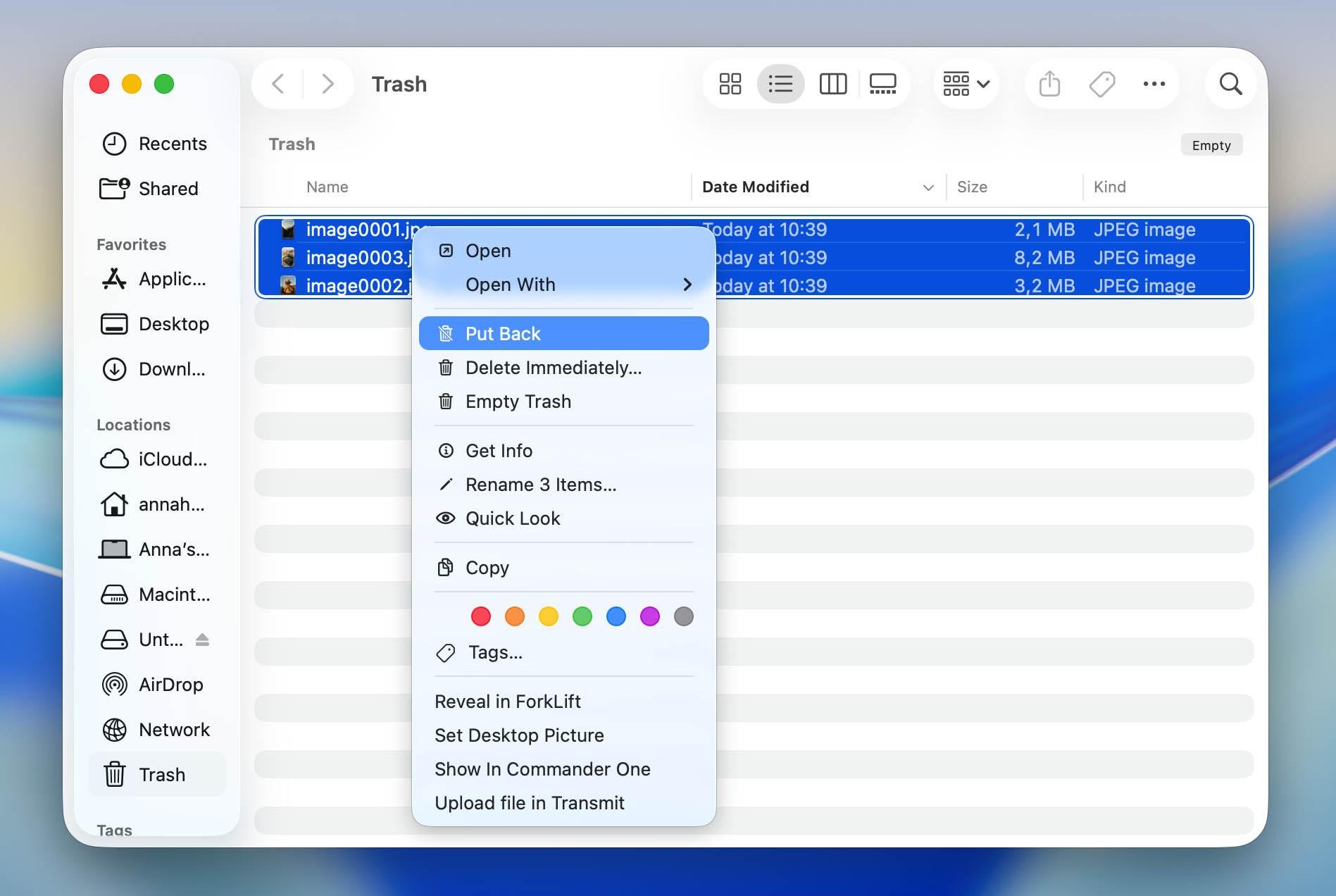The image size is (1336, 896).
Task: Choose Copy in context menu
Action: [x=564, y=568]
